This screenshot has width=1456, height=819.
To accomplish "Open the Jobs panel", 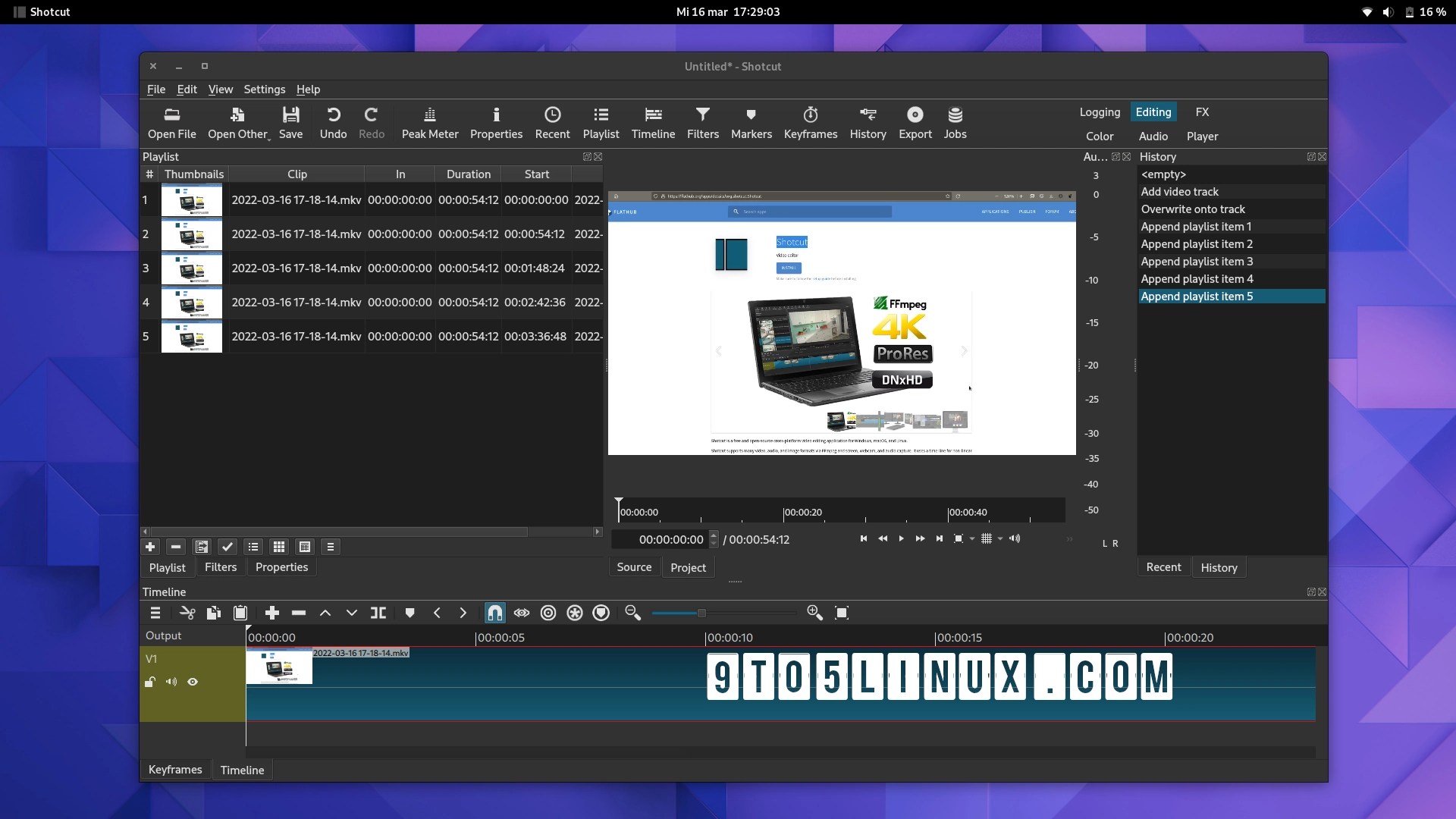I will pos(955,123).
